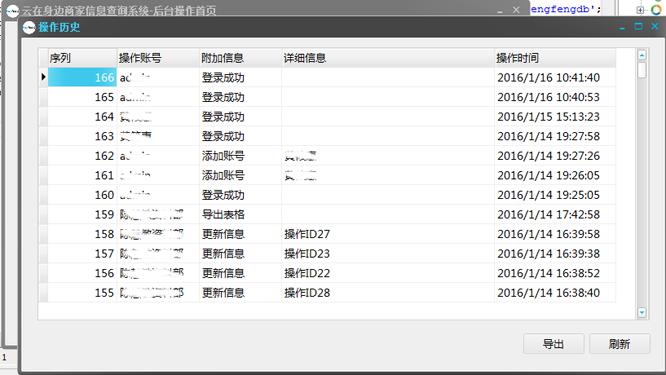The height and width of the screenshot is (375, 666).
Task: Select cell with sequence number 162
Action: point(82,156)
